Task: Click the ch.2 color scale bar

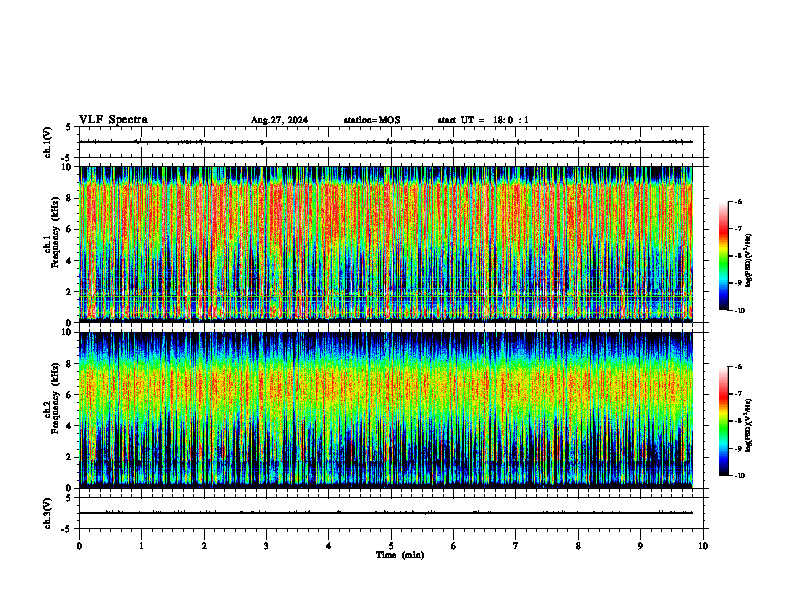Action: 723,421
